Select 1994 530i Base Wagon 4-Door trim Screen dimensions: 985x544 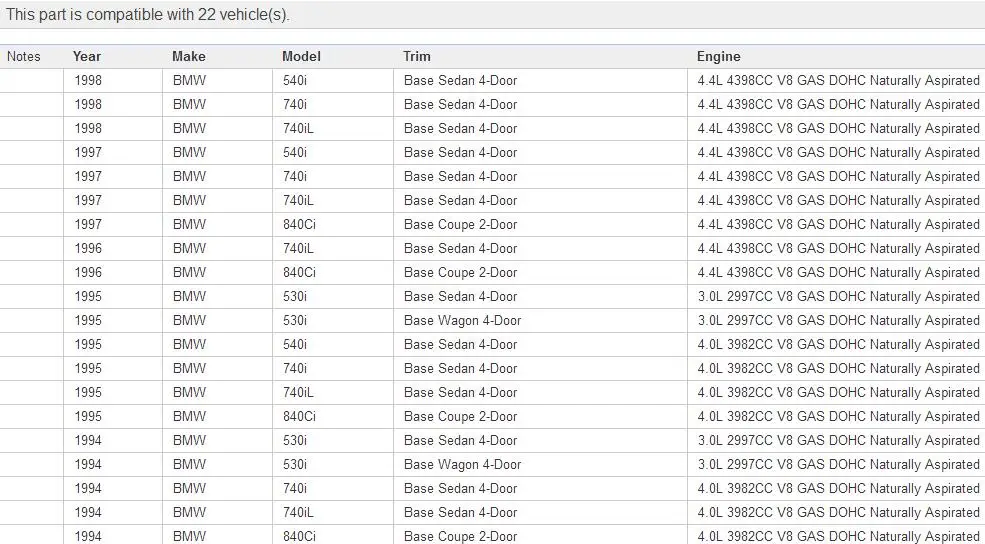coord(462,464)
